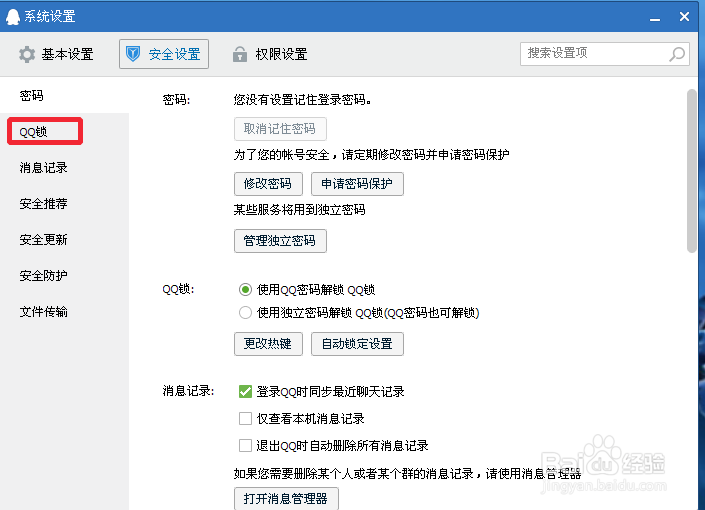
Task: Click the shield icon for 安全设置
Action: (x=133, y=54)
